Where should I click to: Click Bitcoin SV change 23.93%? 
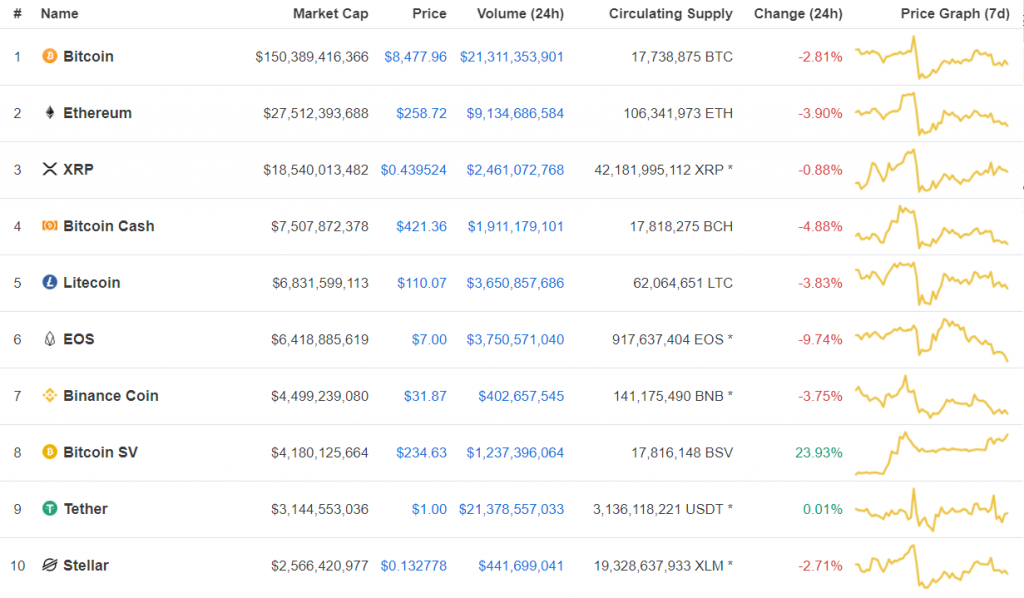click(x=818, y=452)
